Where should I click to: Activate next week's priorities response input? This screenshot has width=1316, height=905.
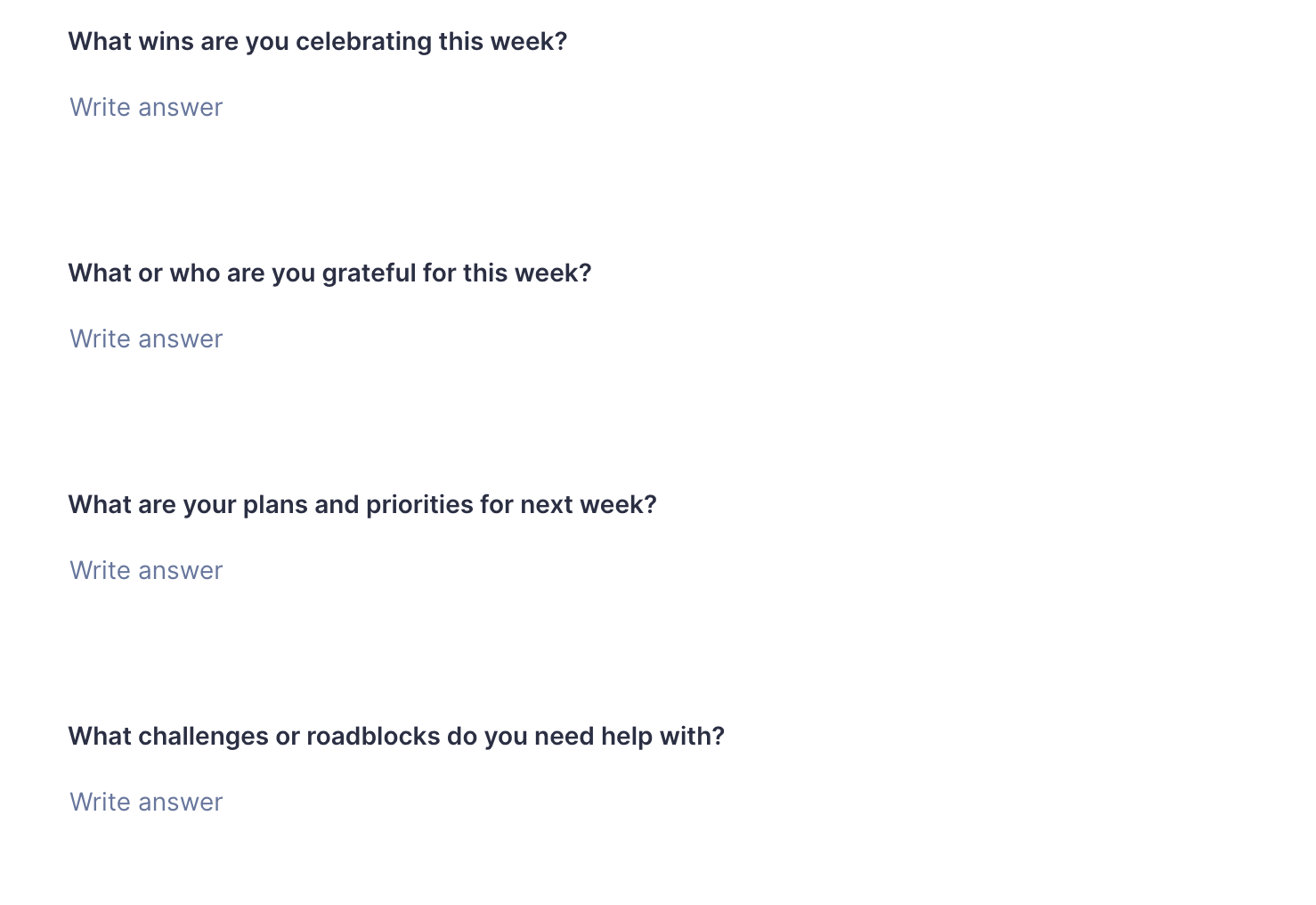[146, 571]
